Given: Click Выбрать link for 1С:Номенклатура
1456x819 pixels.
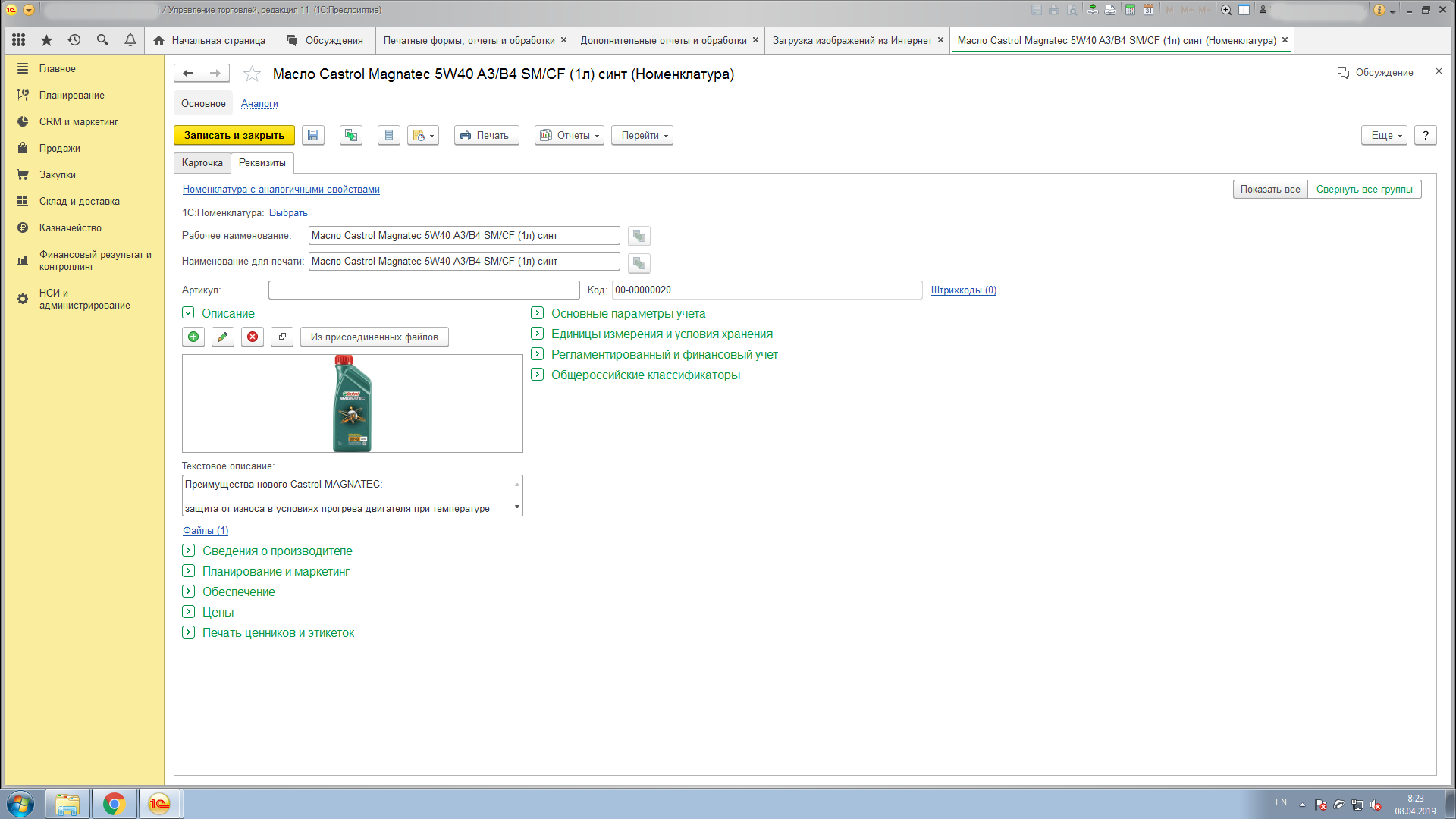Looking at the screenshot, I should pos(288,213).
